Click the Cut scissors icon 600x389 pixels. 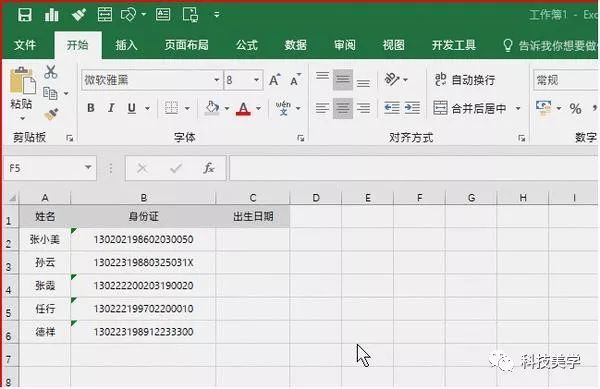(51, 72)
